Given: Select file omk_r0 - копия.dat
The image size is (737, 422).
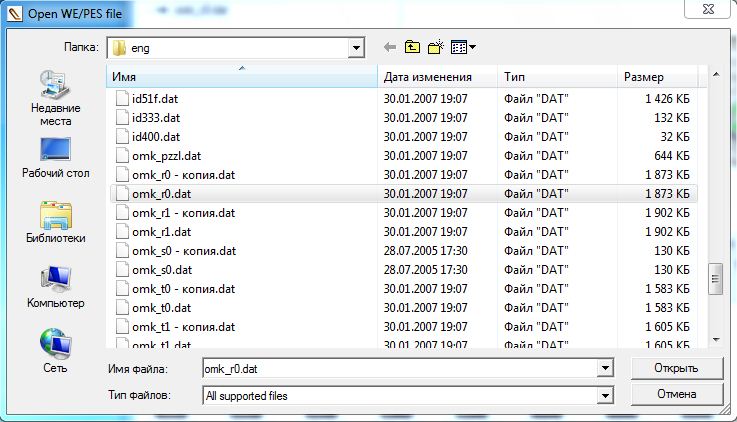Looking at the screenshot, I should point(183,175).
